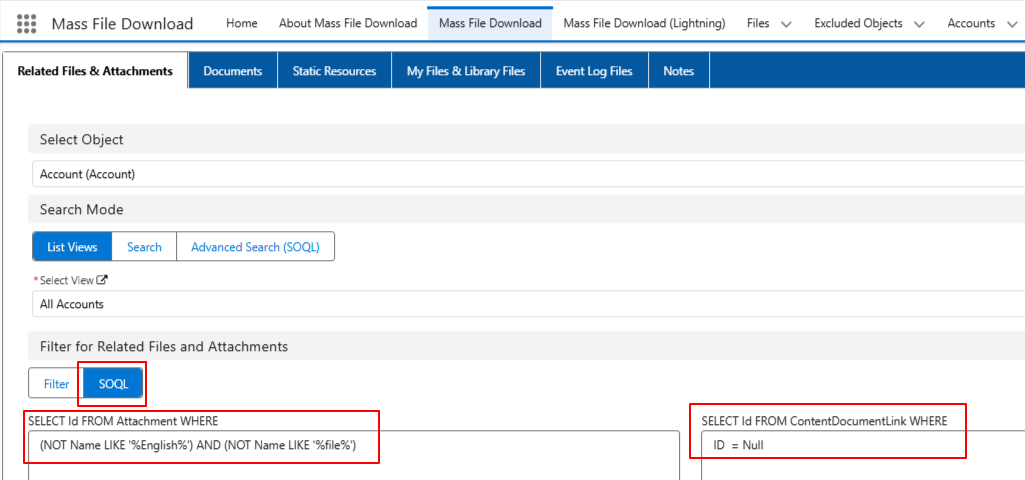The image size is (1025, 480).
Task: Switch to My Files & Library Files tab
Action: pyautogui.click(x=466, y=71)
